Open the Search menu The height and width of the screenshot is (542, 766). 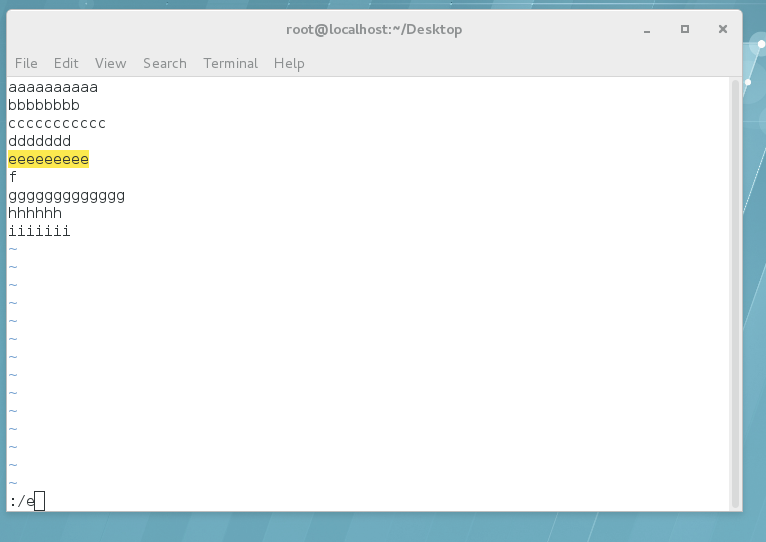pos(165,64)
